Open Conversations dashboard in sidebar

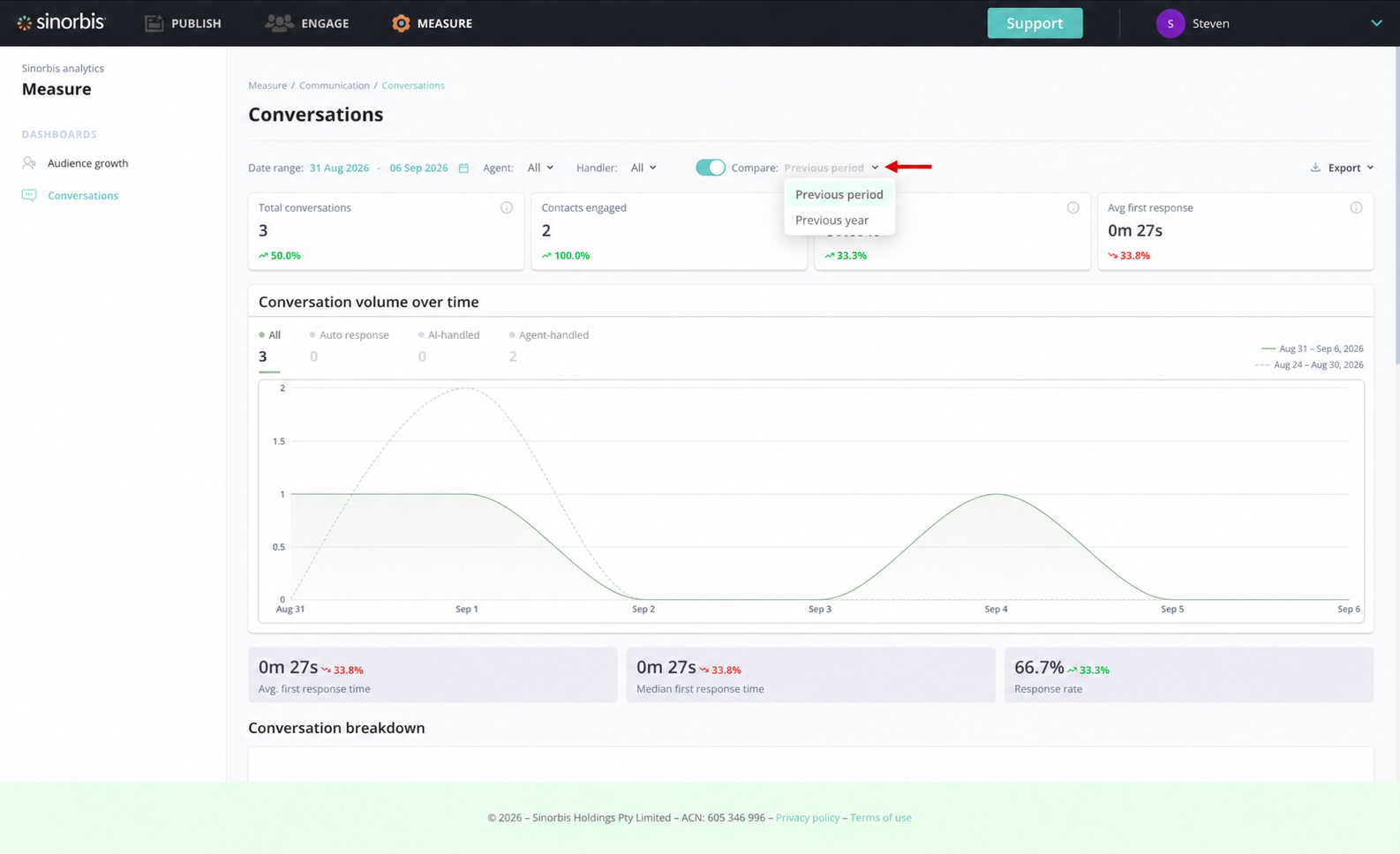[x=83, y=196]
